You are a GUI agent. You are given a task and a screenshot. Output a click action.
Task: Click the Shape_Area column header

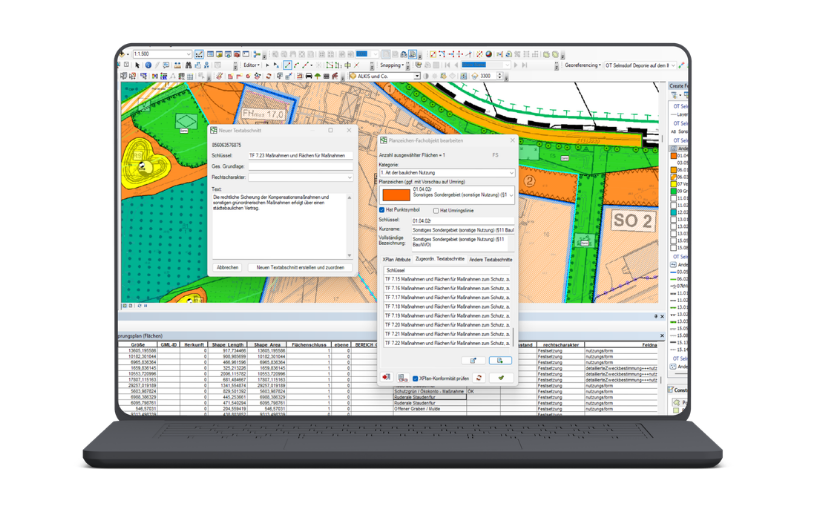[x=266, y=344]
